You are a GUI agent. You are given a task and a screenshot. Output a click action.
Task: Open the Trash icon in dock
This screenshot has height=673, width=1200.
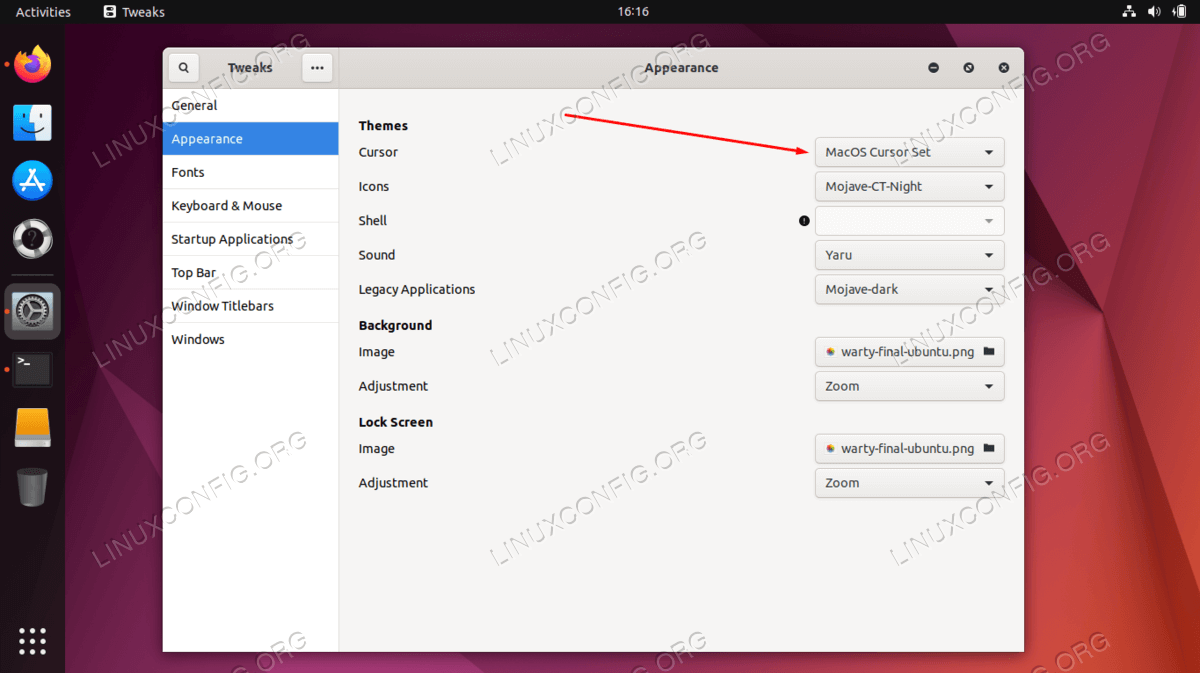tap(33, 487)
